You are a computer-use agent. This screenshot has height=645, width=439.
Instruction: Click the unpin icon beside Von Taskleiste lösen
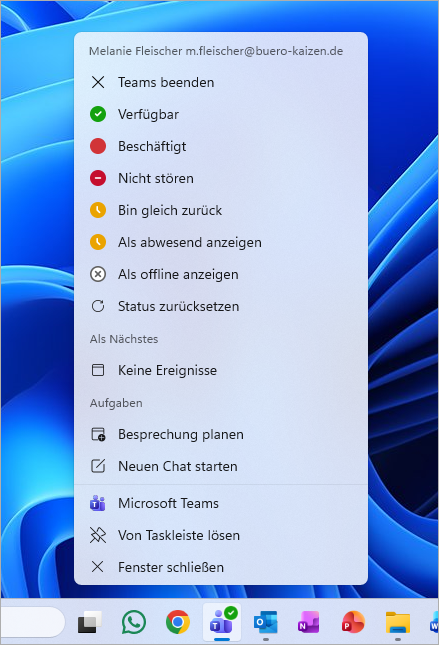tap(98, 535)
